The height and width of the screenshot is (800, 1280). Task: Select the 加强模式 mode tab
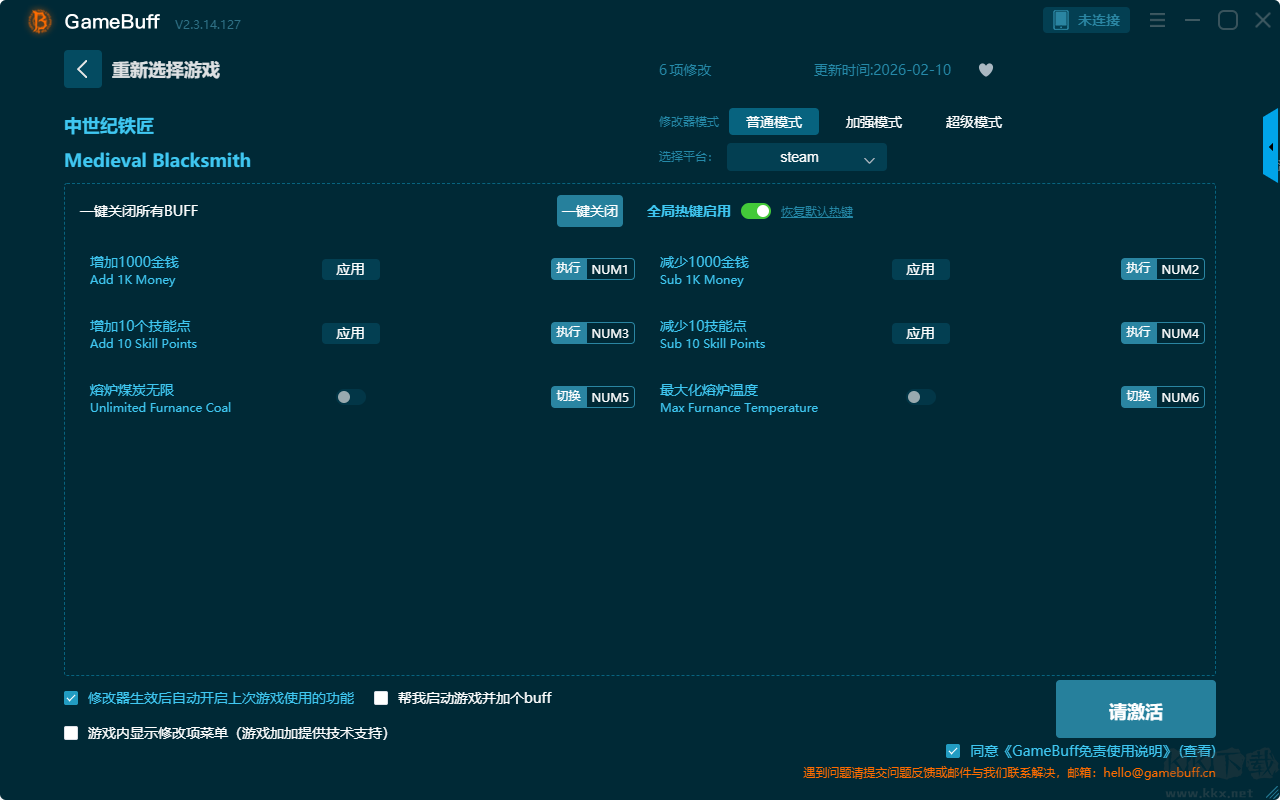873,122
